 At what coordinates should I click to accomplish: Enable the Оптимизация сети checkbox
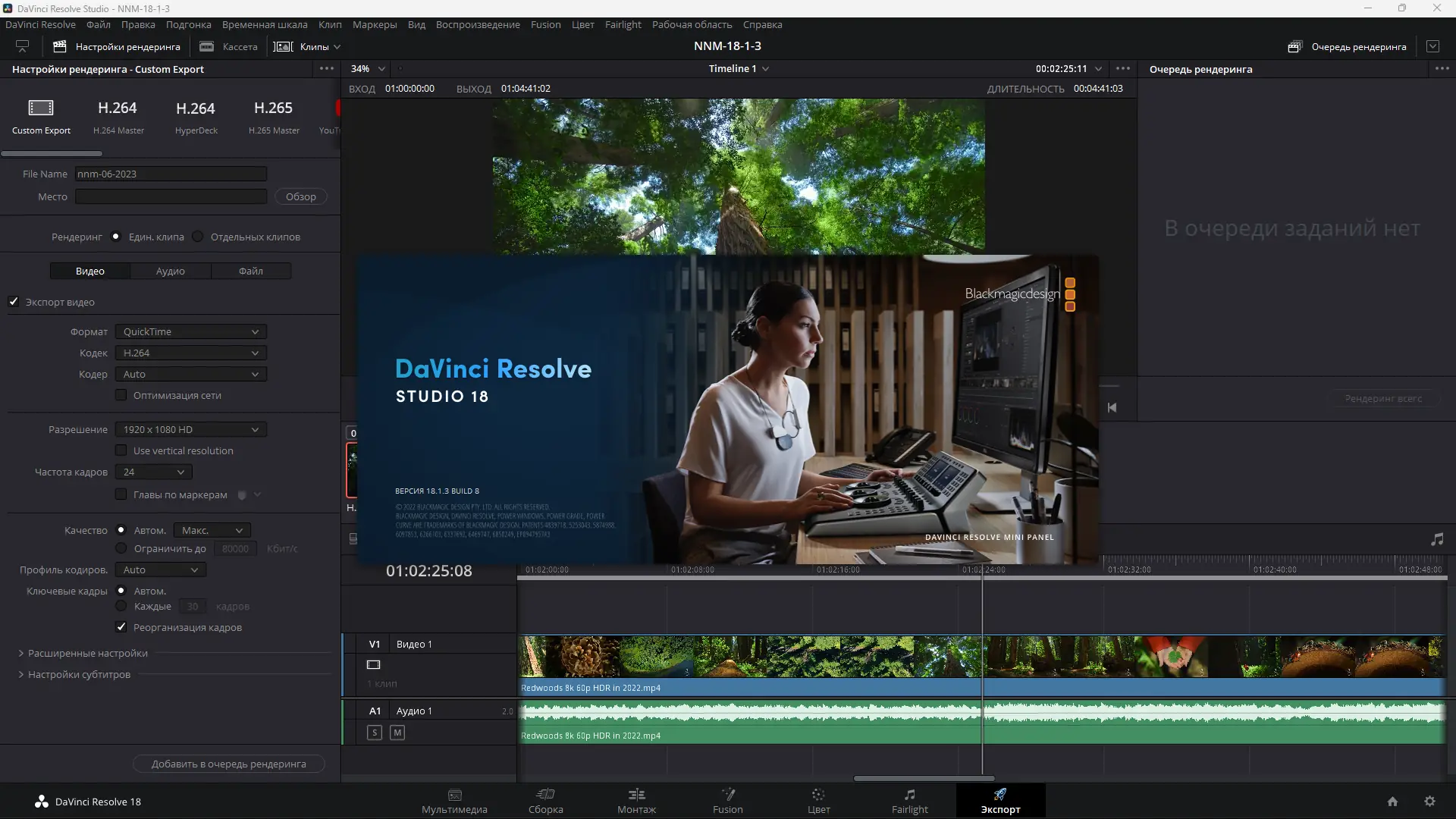click(x=121, y=394)
